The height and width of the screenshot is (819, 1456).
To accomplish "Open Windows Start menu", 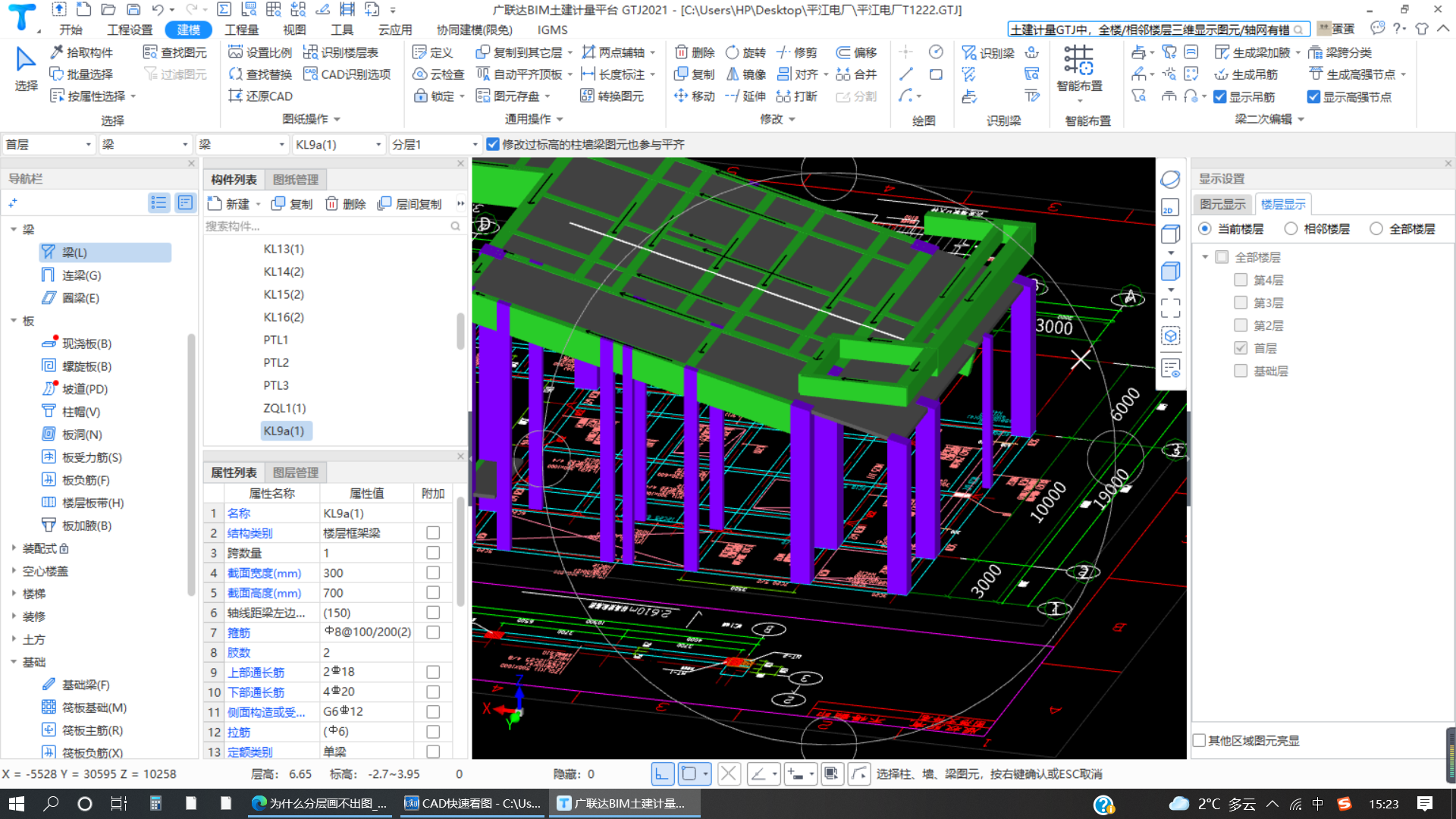I will pyautogui.click(x=17, y=804).
